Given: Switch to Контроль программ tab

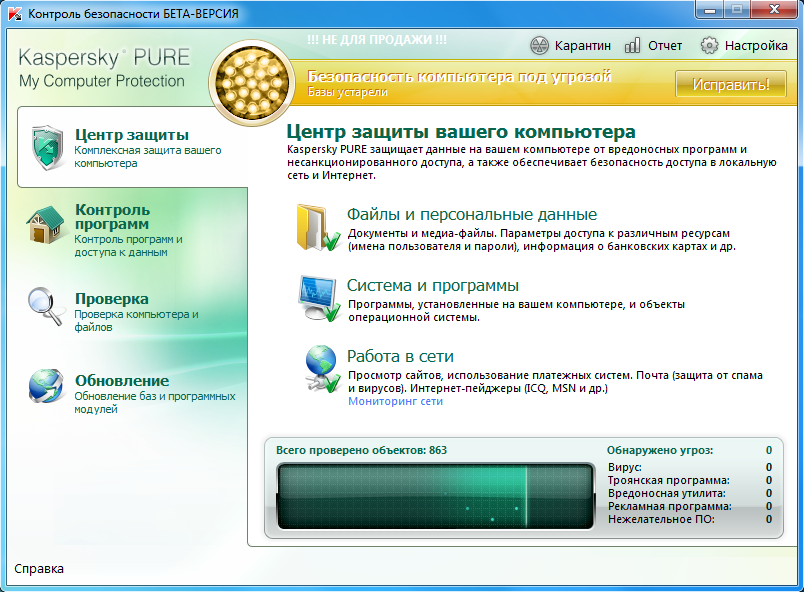Looking at the screenshot, I should [132, 230].
